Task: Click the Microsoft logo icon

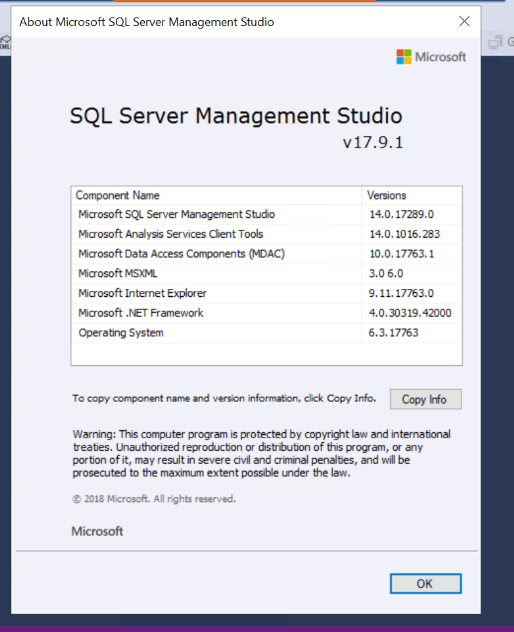Action: click(x=404, y=57)
